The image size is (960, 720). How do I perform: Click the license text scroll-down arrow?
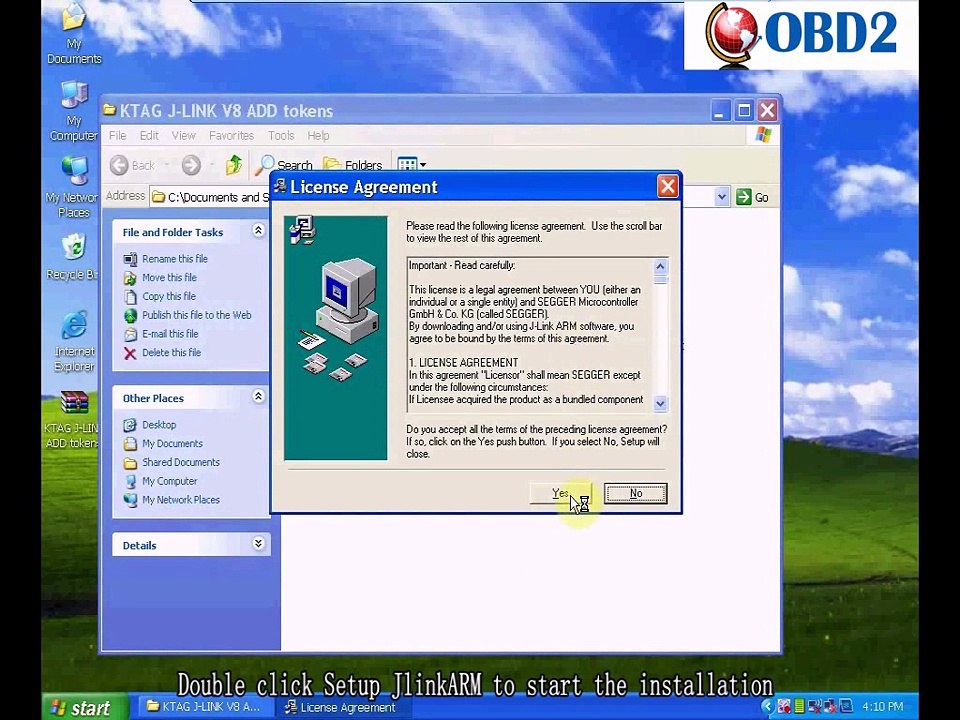[660, 403]
